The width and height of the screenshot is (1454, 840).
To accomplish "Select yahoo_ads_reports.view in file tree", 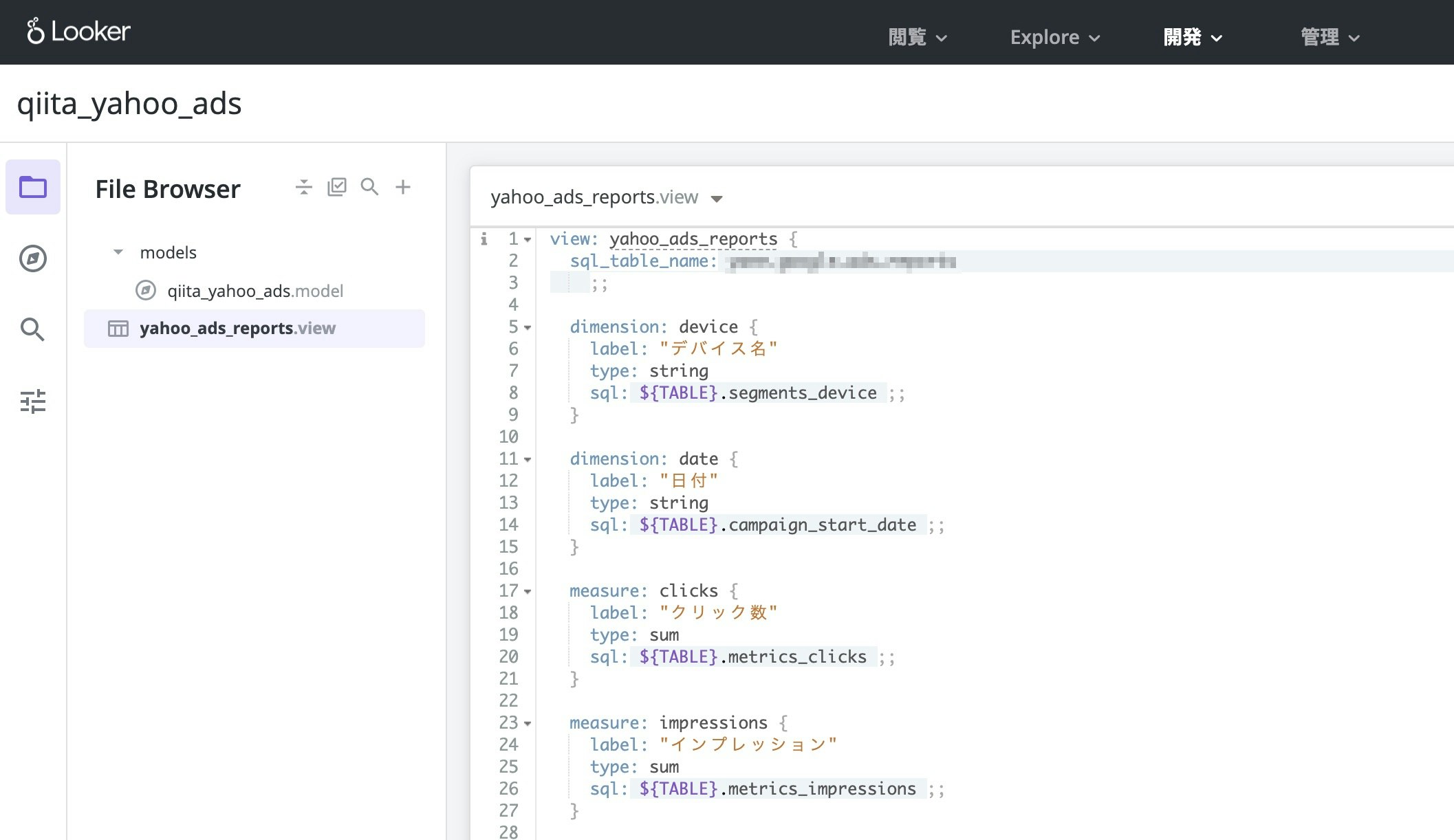I will pyautogui.click(x=254, y=329).
